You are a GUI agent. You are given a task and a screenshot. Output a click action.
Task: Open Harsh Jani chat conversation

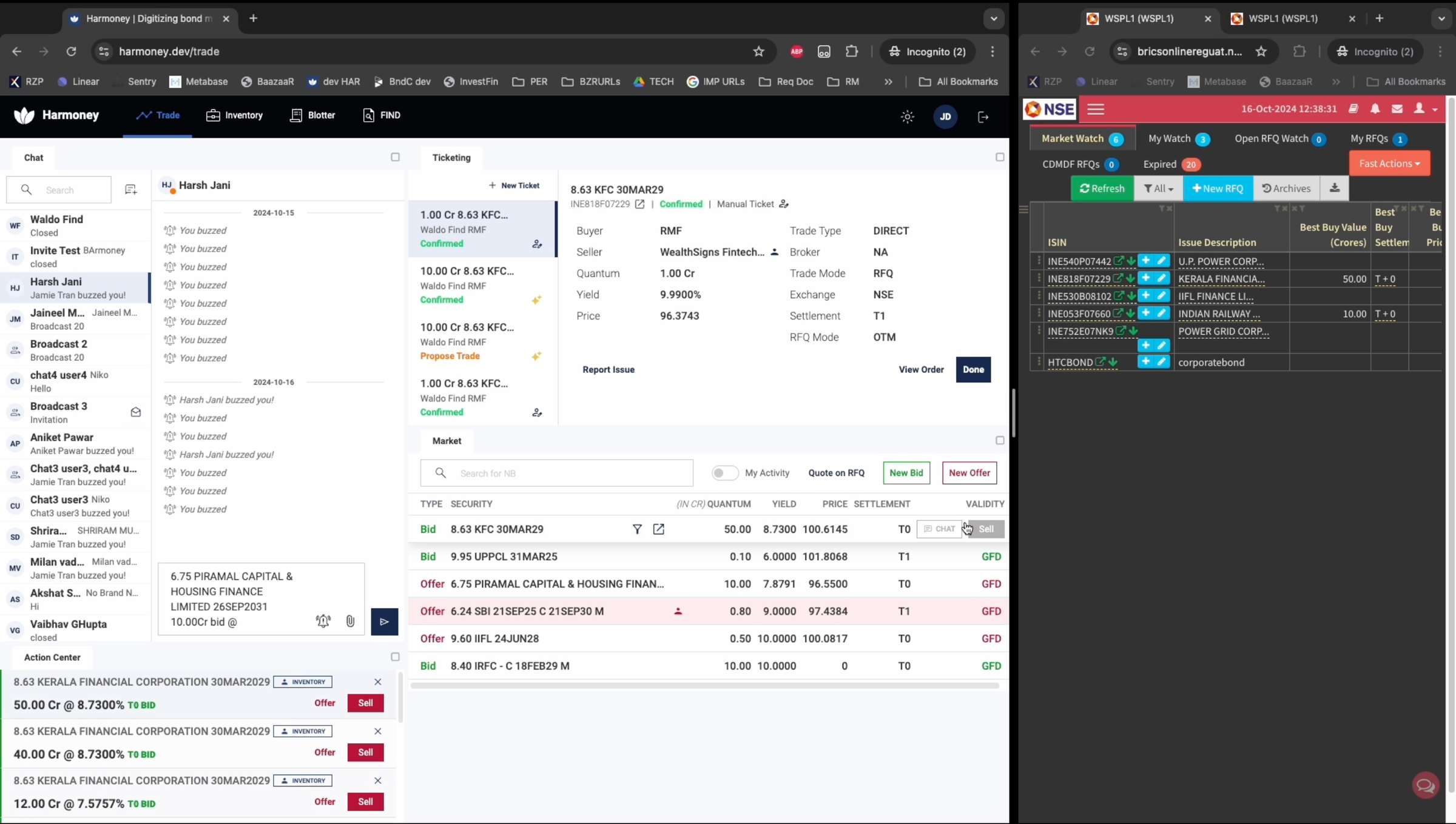pyautogui.click(x=75, y=287)
